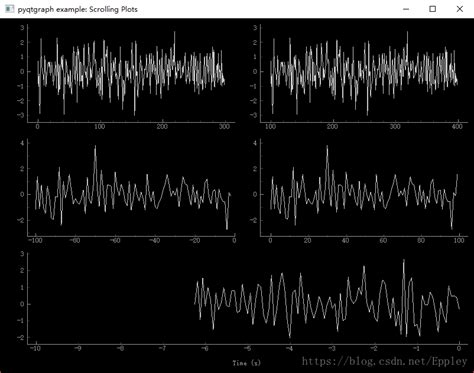The height and width of the screenshot is (373, 474).
Task: Click the 'pyqtgraph example: Scrolling Plots' title text
Action: pos(78,9)
